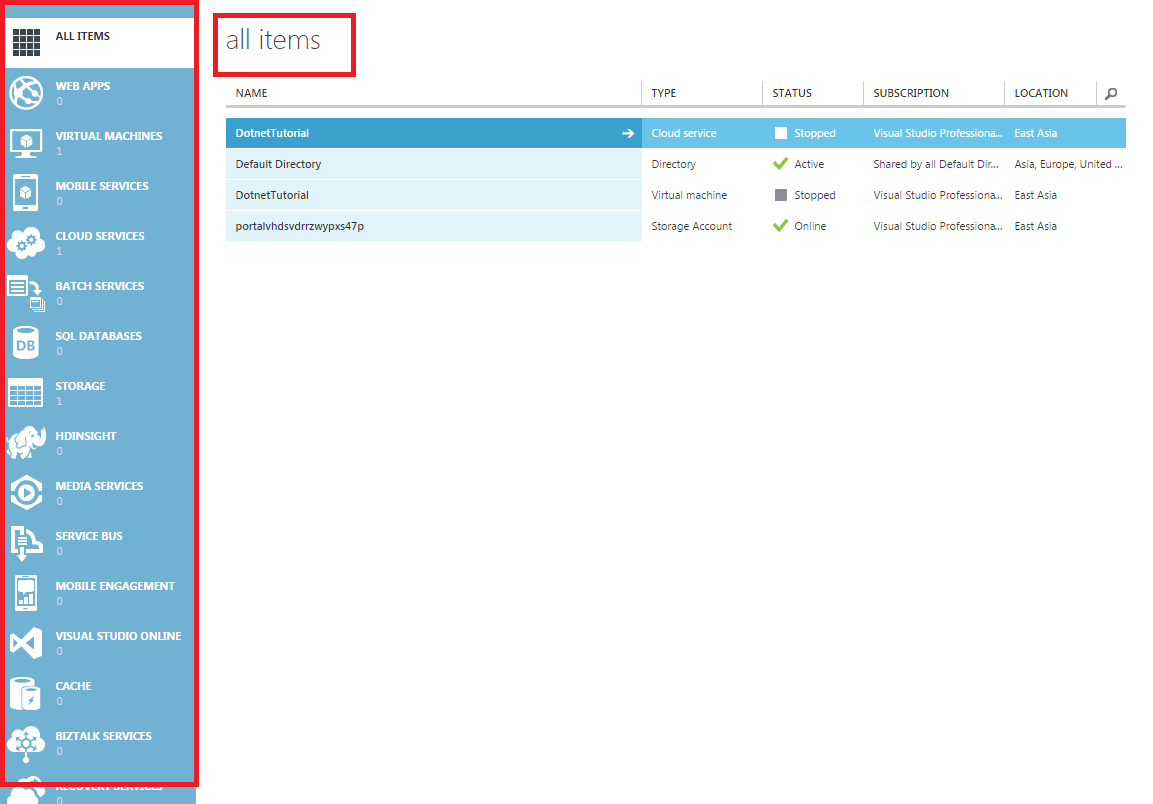Open the SQL DATABASES sidebar entry
This screenshot has height=804, width=1153.
[x=99, y=343]
